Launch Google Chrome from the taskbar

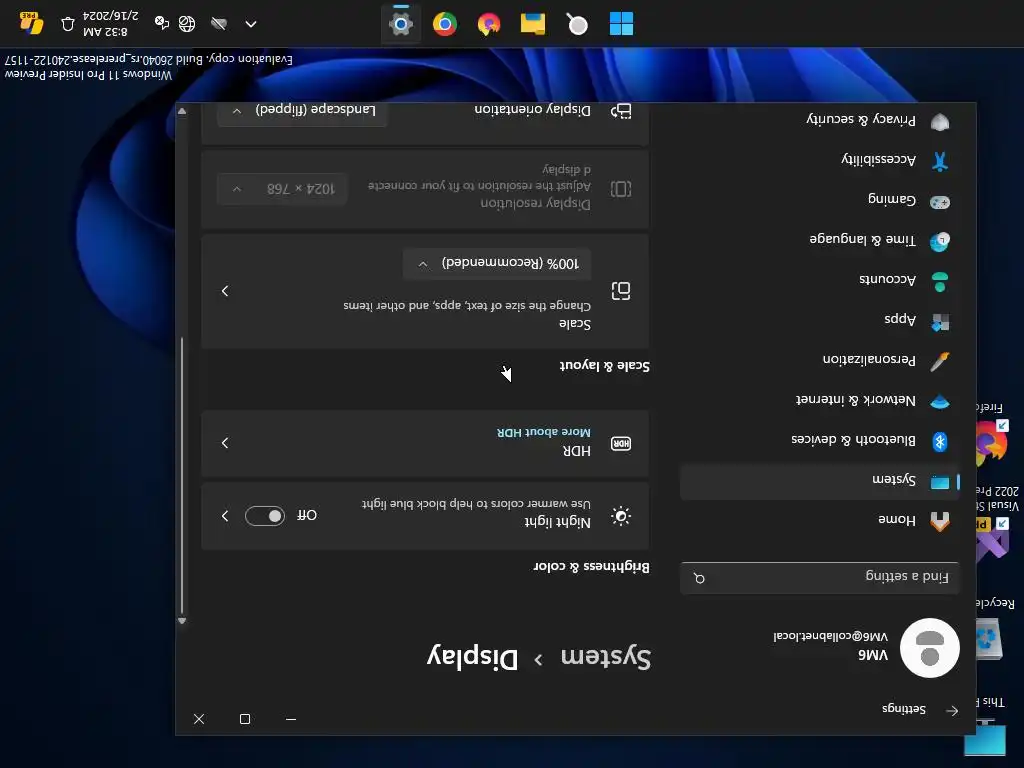click(445, 24)
